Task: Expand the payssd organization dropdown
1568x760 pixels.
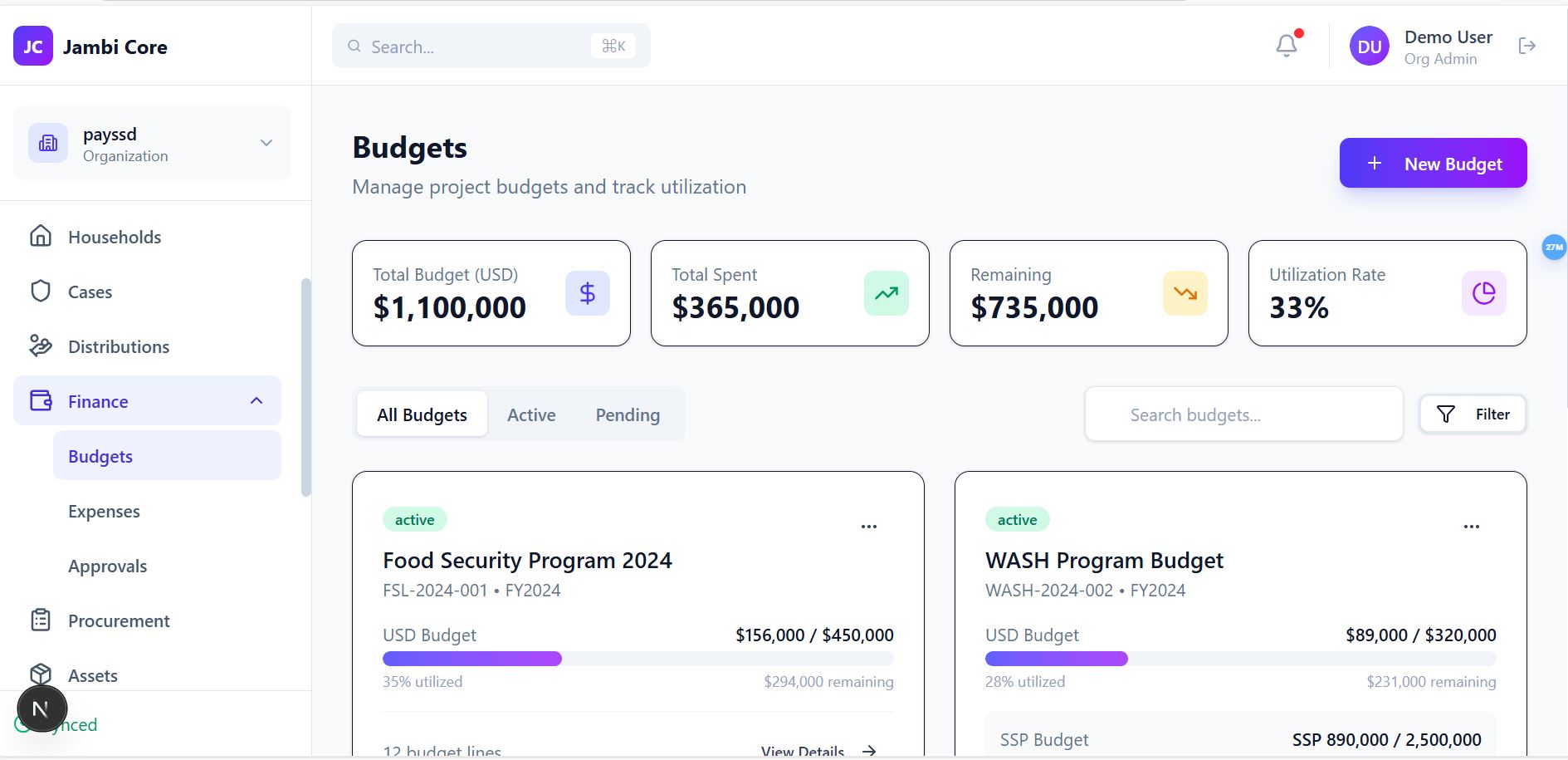Action: pos(266,143)
